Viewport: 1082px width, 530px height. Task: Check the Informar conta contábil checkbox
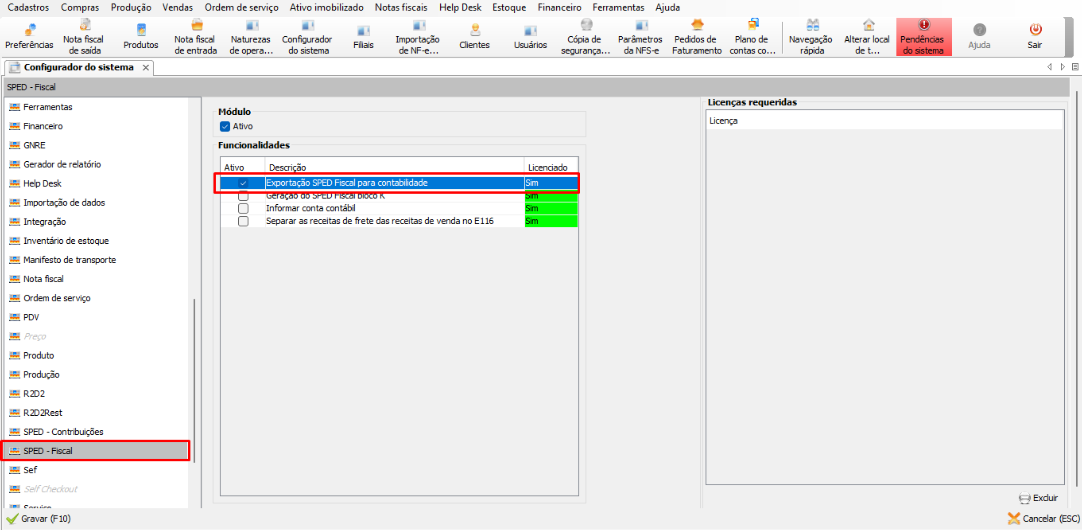tap(243, 208)
